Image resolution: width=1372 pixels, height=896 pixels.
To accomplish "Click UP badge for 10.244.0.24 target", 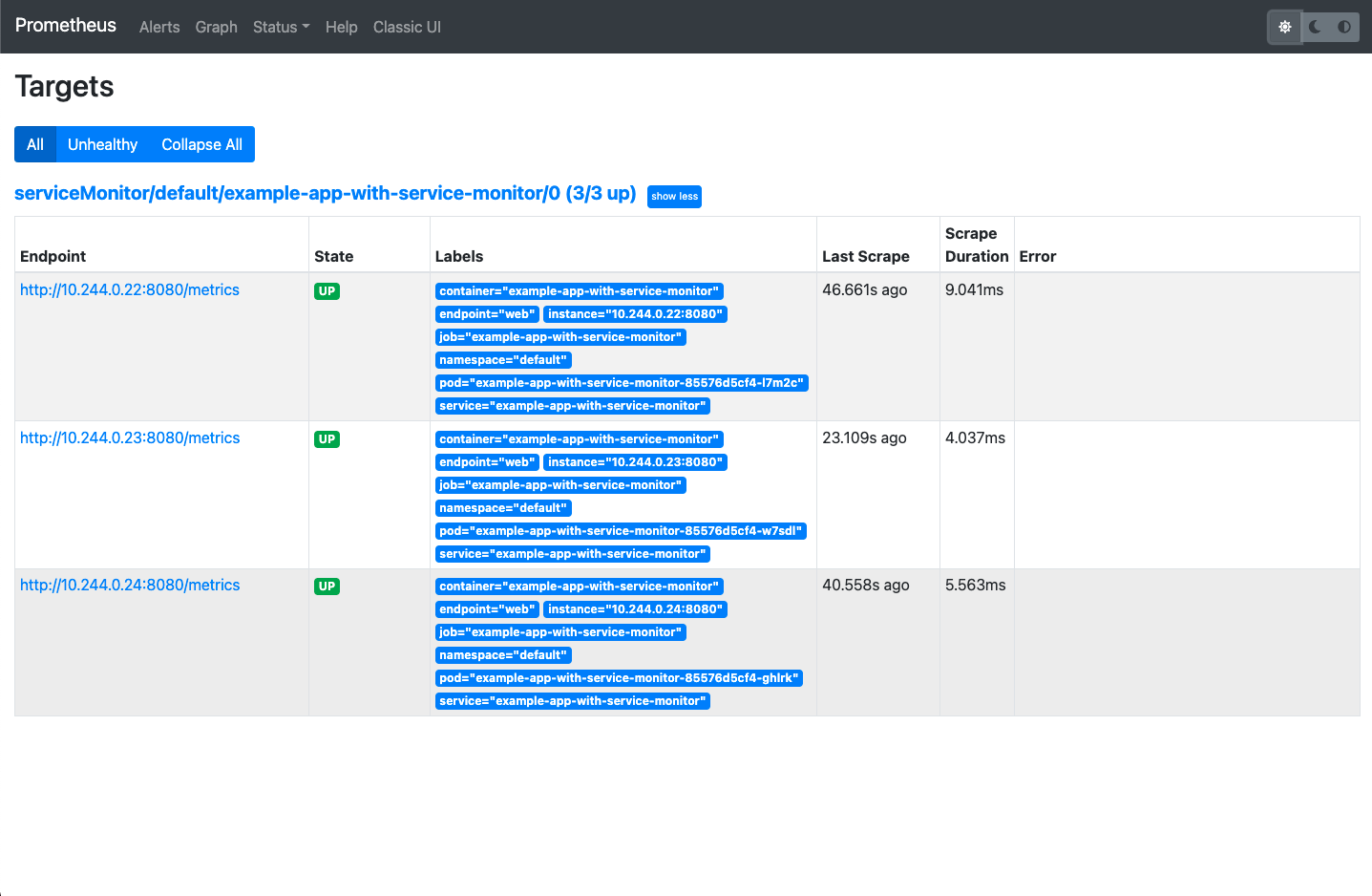I will click(x=327, y=587).
